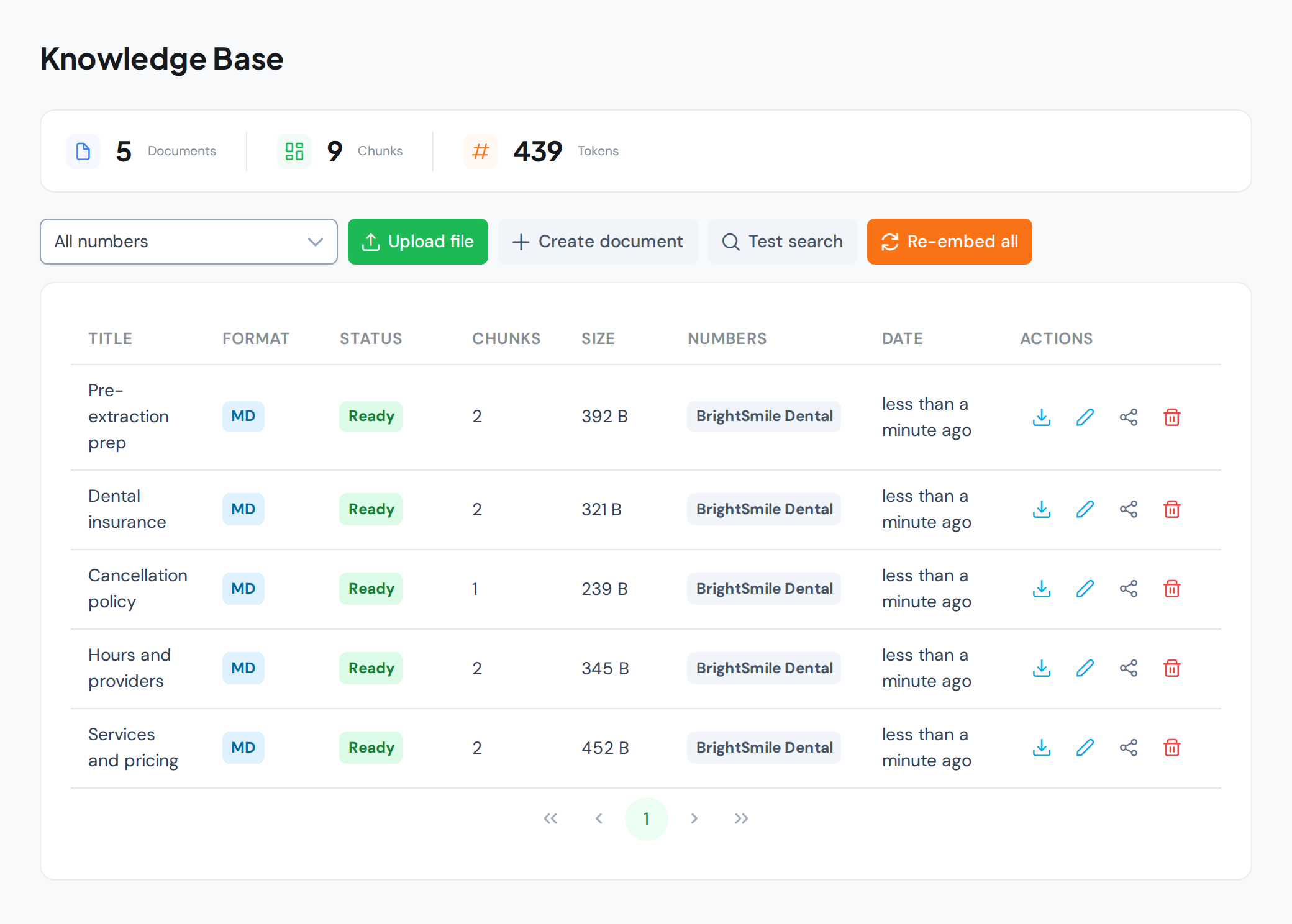Click the CHUNKS column header
Image resolution: width=1292 pixels, height=924 pixels.
(x=506, y=338)
